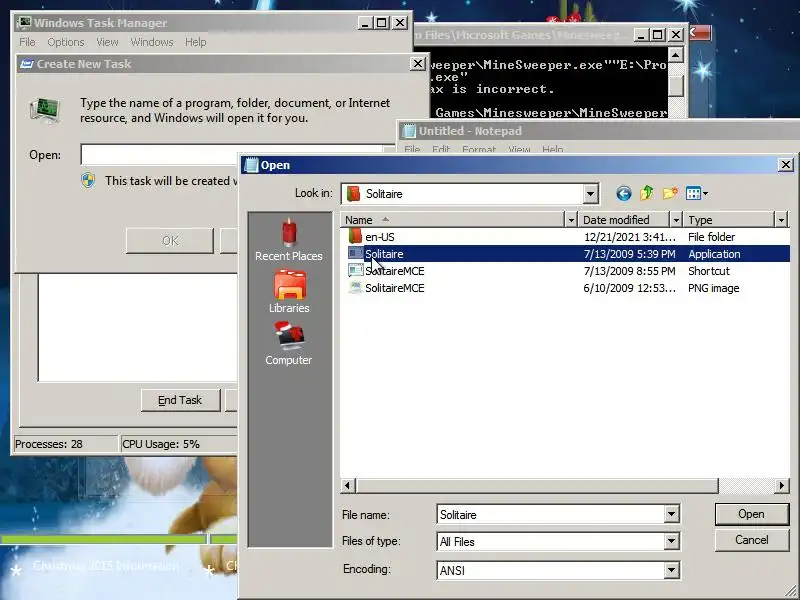Expand the Files of type dropdown

click(x=671, y=541)
